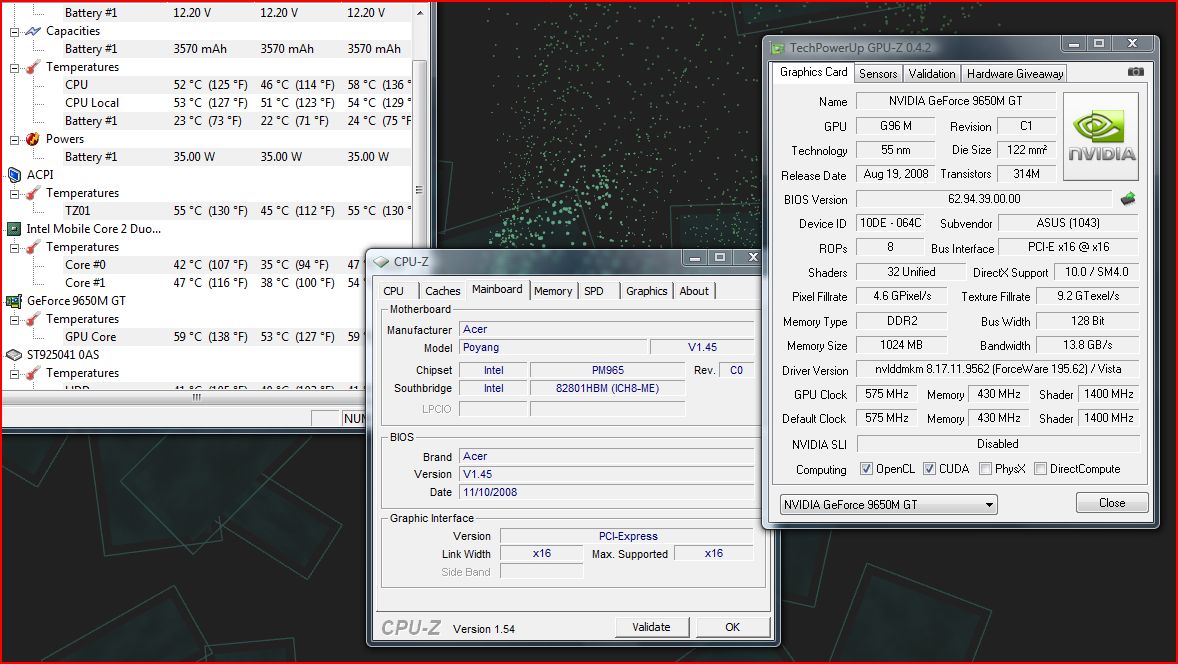The image size is (1178, 664).
Task: Click the Driver Version field in GPU-Z
Action: pos(998,369)
